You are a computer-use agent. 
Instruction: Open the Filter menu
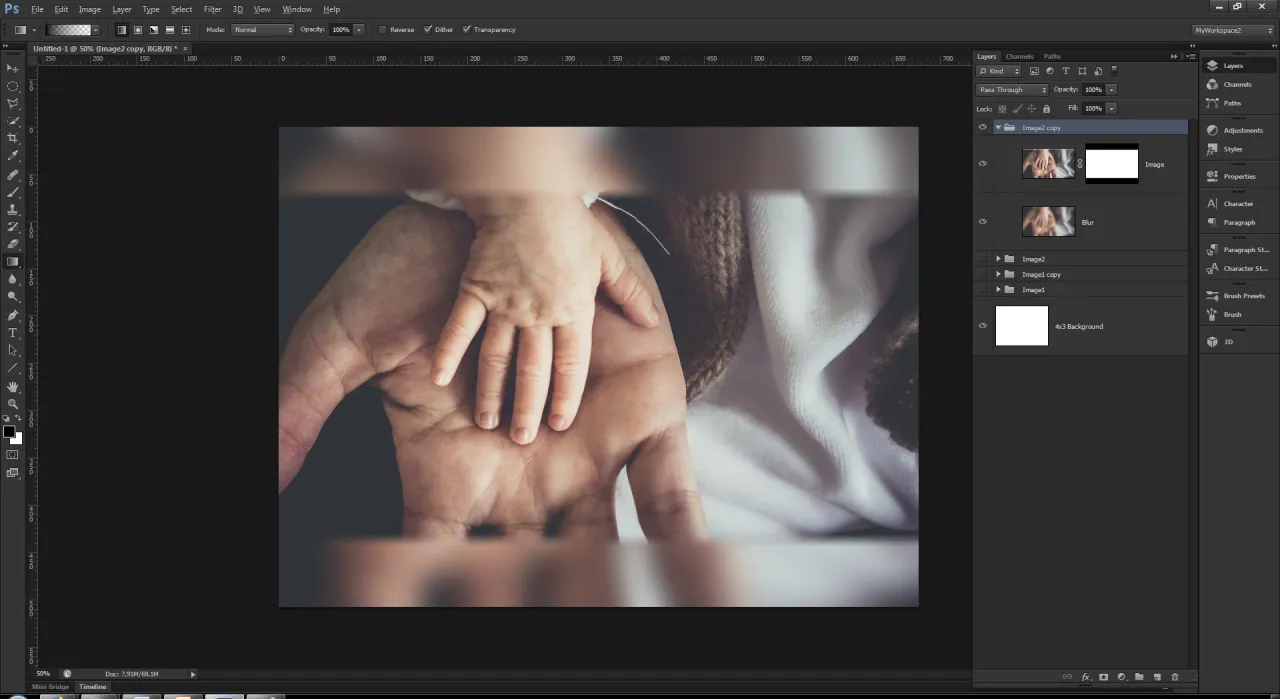tap(212, 9)
